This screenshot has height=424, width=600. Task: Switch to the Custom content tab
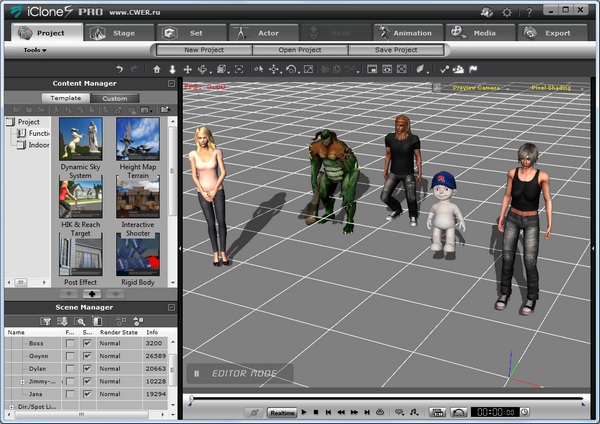(115, 98)
